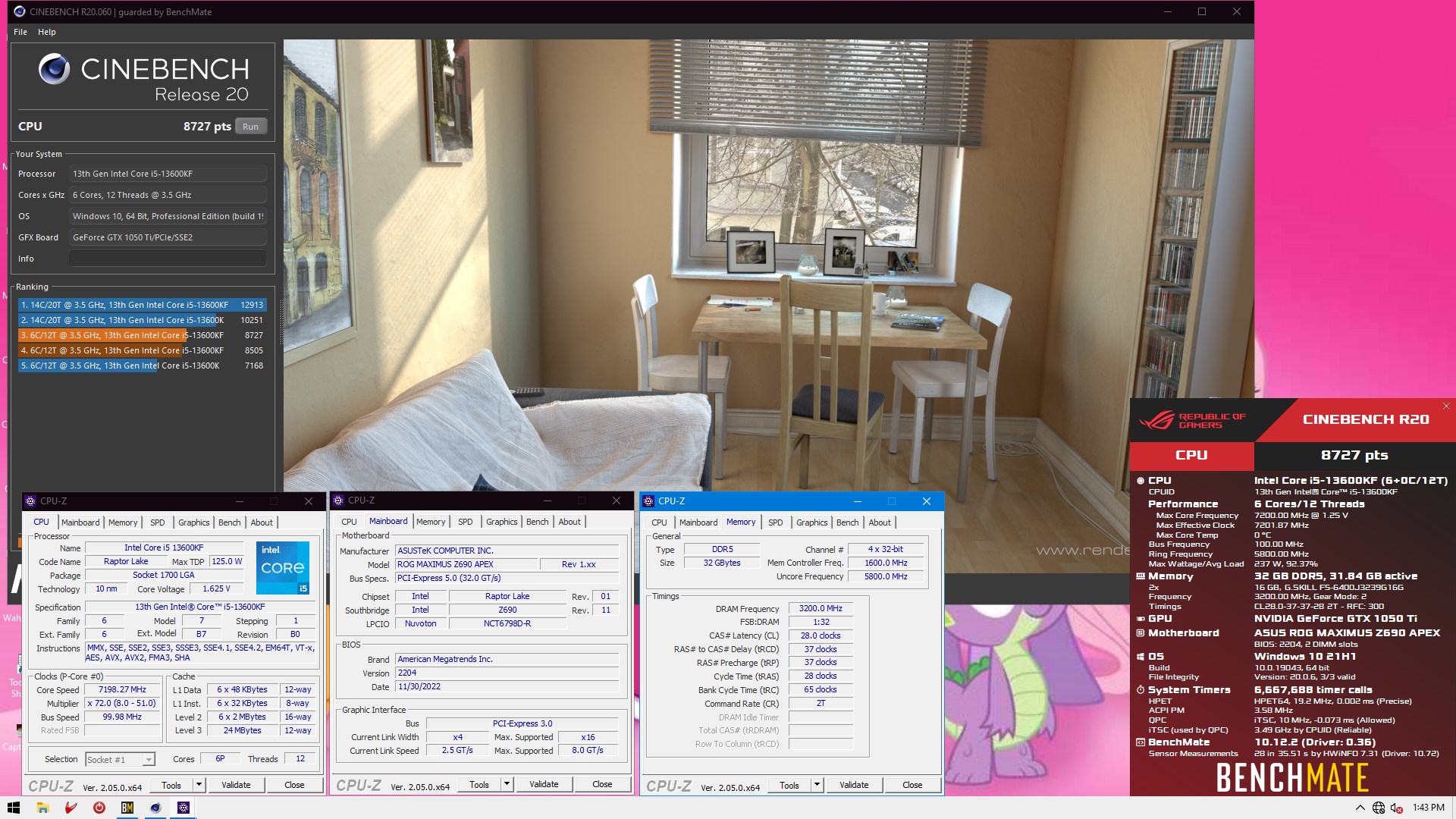Open the Windows Start menu
This screenshot has height=819, width=1456.
pos(14,808)
